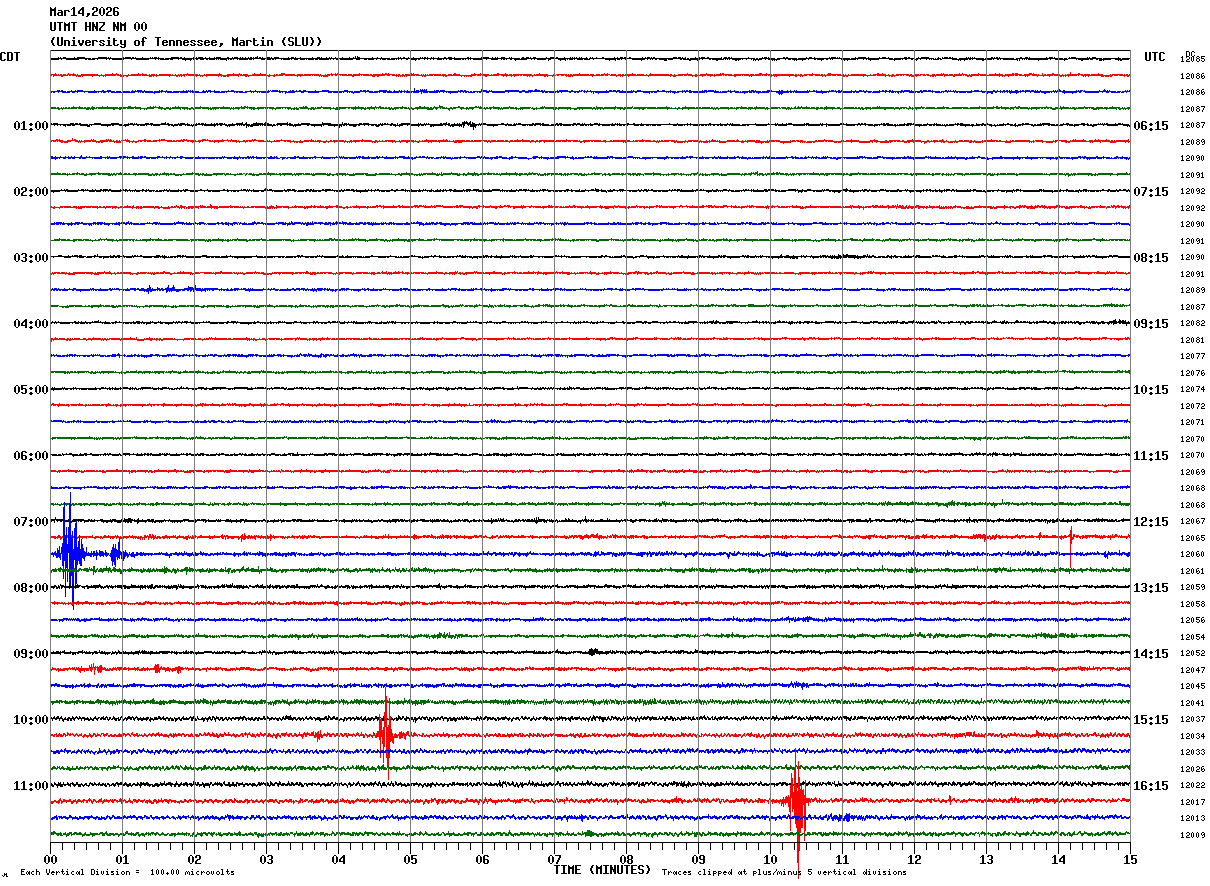Click the Each Vertical Division scale note
Viewport: 1210px width, 886px height.
click(x=127, y=873)
